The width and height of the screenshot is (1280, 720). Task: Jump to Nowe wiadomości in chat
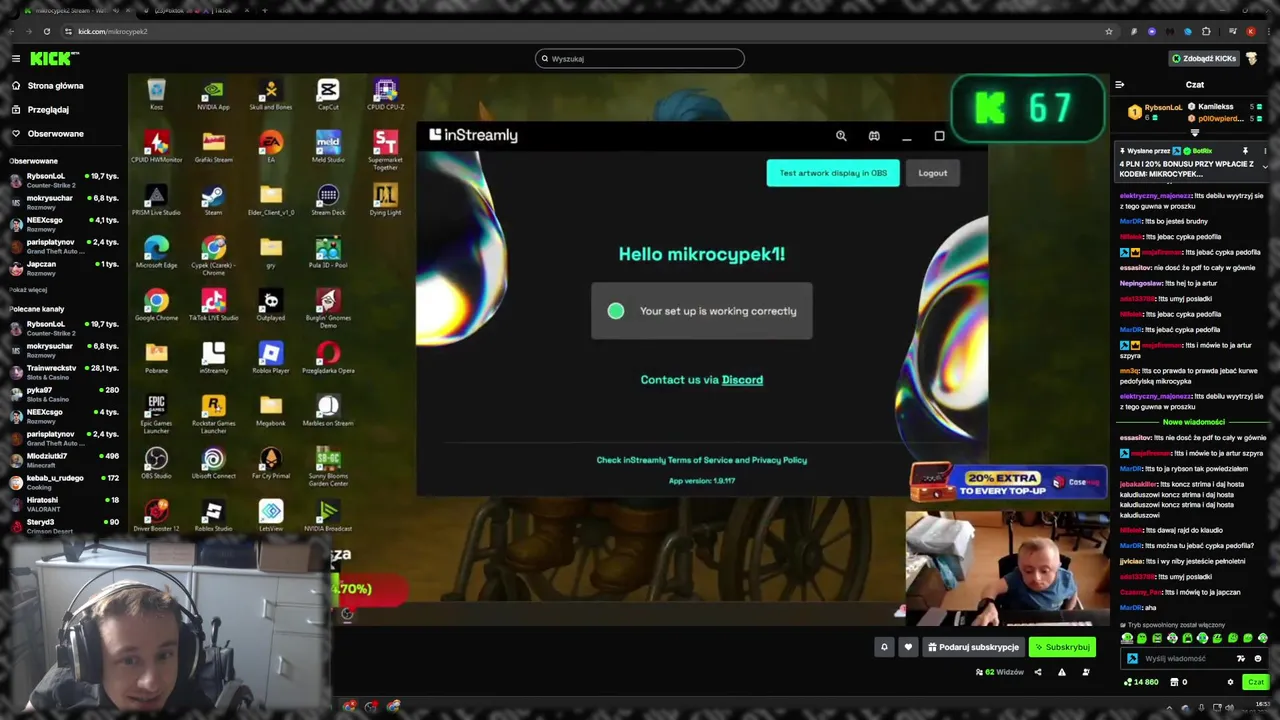point(1193,422)
